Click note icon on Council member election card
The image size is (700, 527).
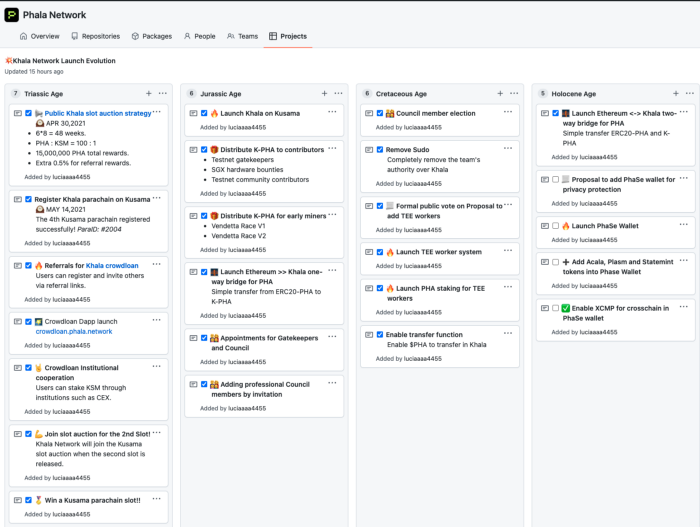click(369, 113)
